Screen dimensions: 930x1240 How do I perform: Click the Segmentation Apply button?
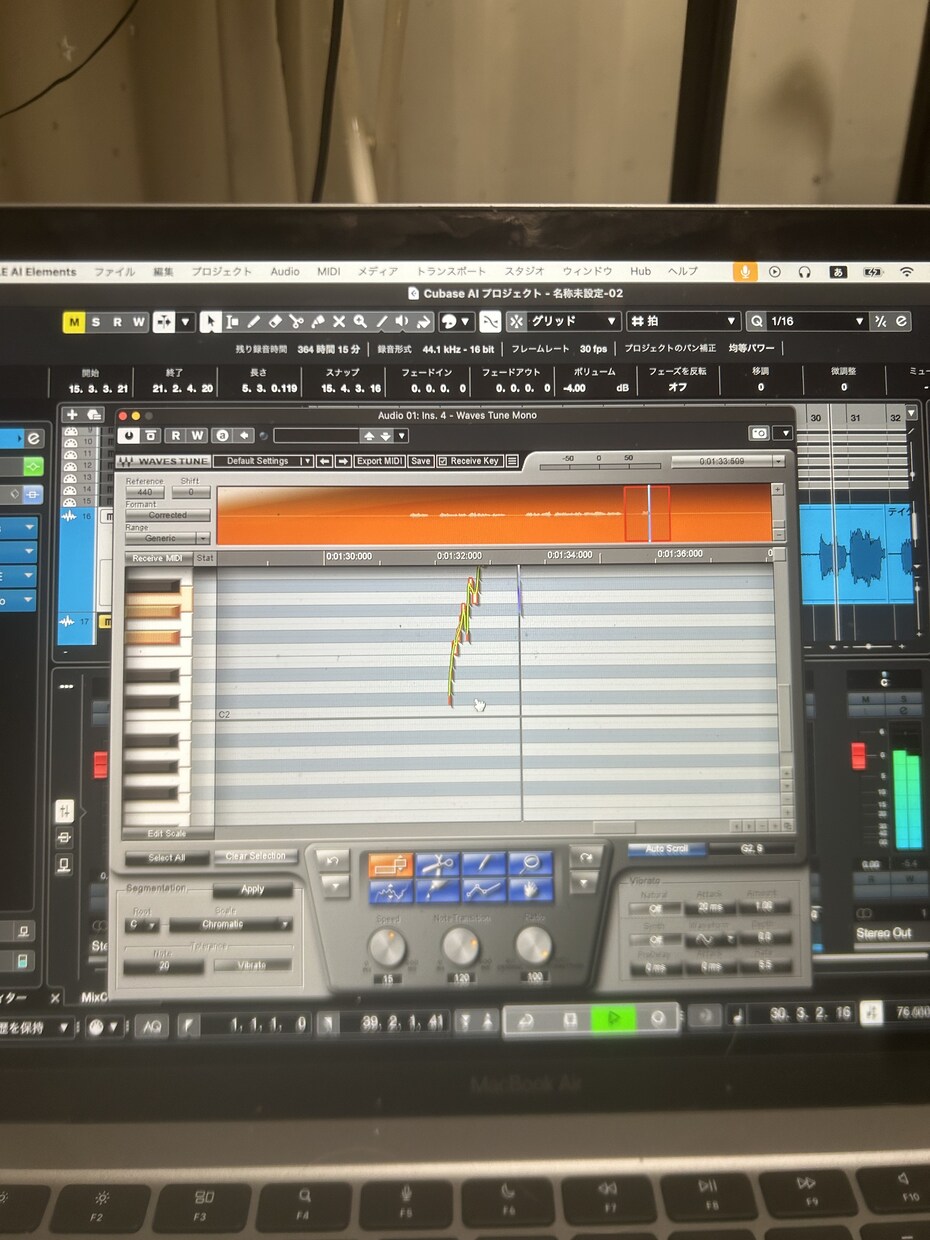click(x=252, y=890)
